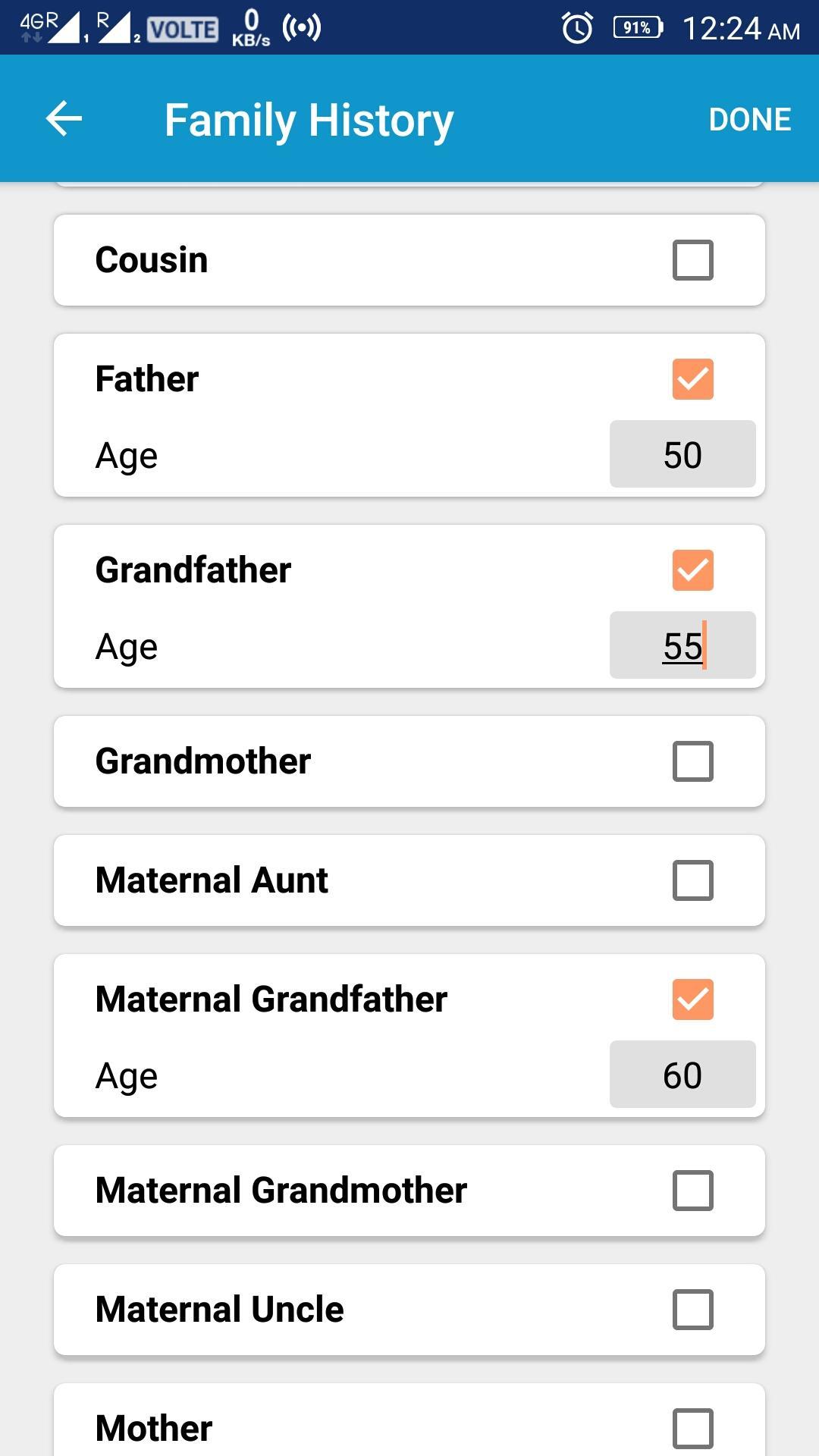Tap the battery percentage icon
The width and height of the screenshot is (819, 1456).
point(638,28)
